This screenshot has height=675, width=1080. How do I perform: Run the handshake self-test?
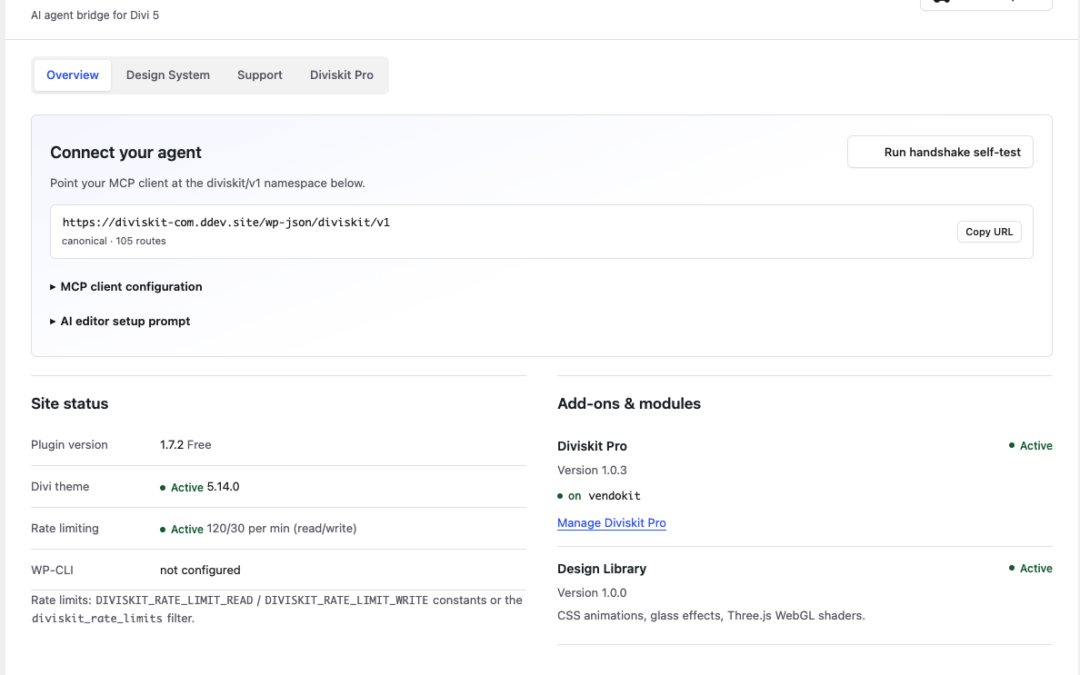(x=940, y=152)
